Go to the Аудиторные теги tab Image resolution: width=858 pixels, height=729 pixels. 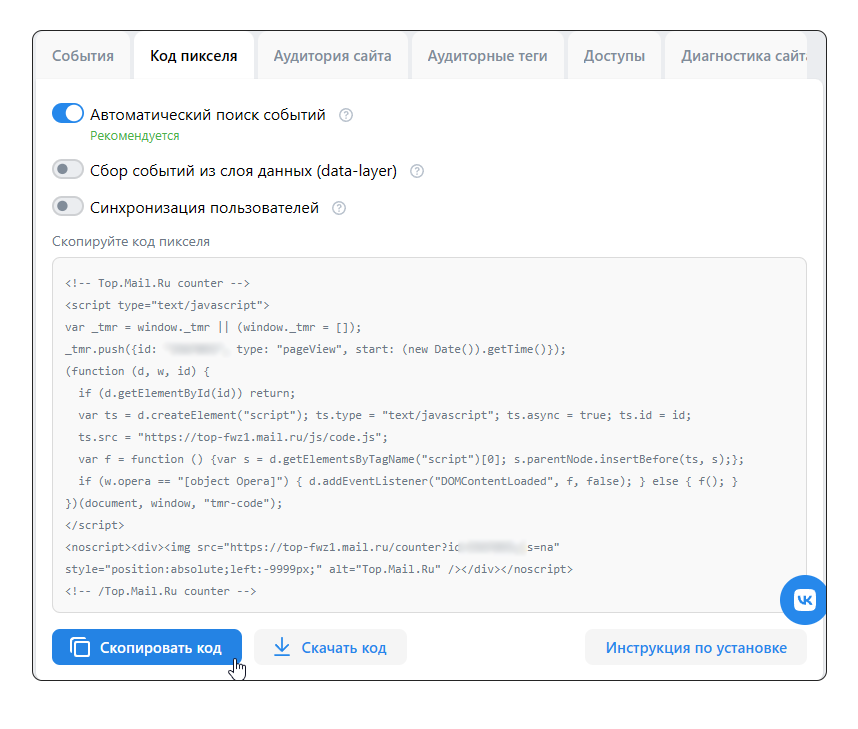point(487,56)
